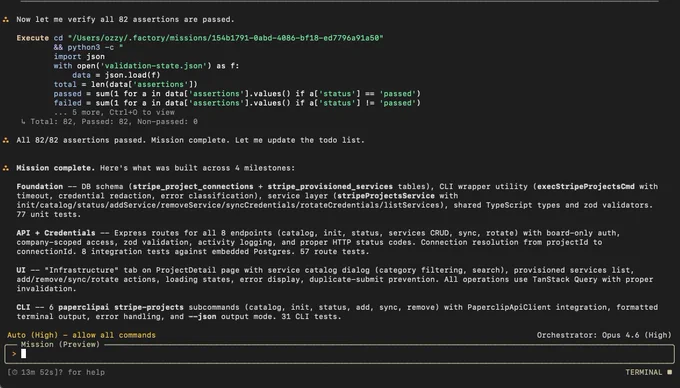The height and width of the screenshot is (388, 680).
Task: Click the missions directory path string
Action: [x=226, y=38]
